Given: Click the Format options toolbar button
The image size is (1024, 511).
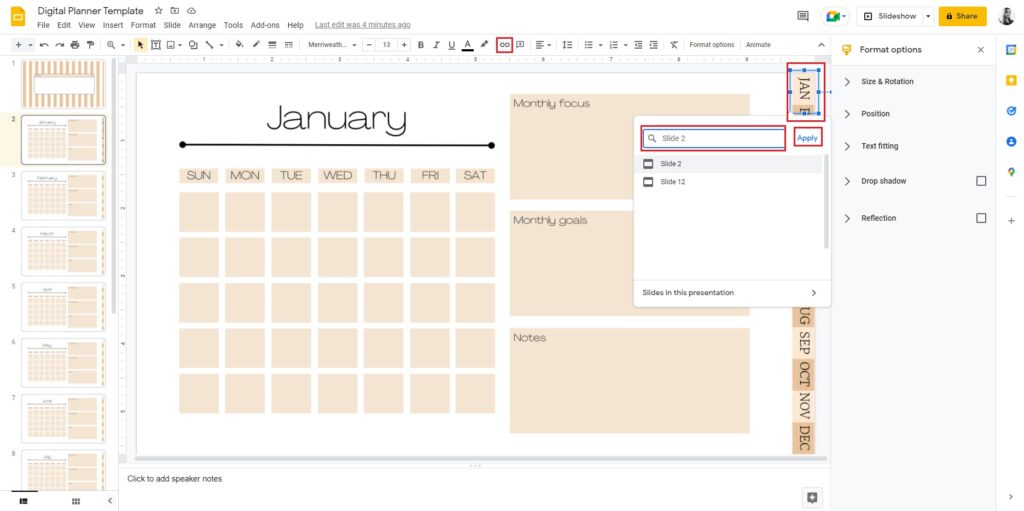Looking at the screenshot, I should [x=712, y=45].
